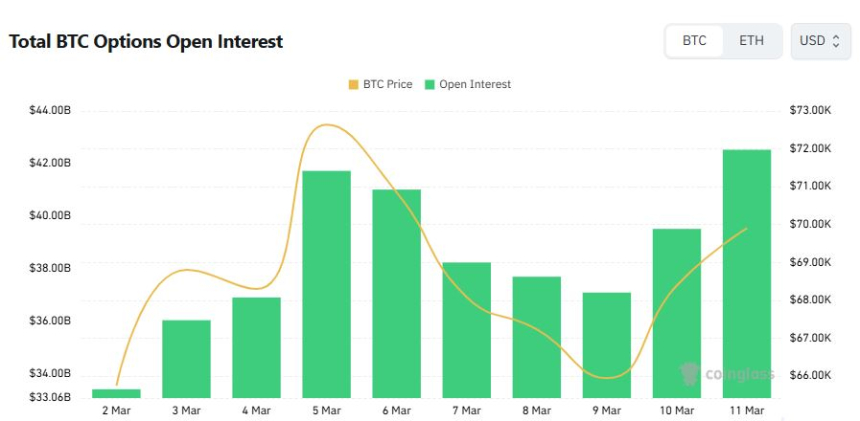Click the 8 Mar x-axis date label
This screenshot has width=860, height=421.
536,410
